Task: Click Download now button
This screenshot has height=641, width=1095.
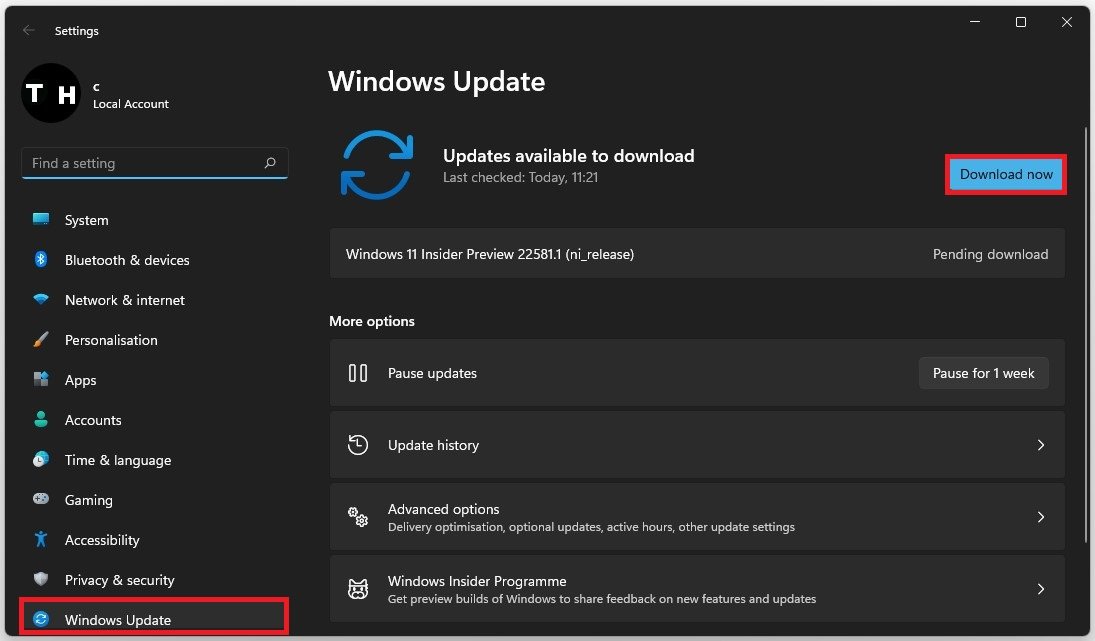Action: click(x=1006, y=175)
